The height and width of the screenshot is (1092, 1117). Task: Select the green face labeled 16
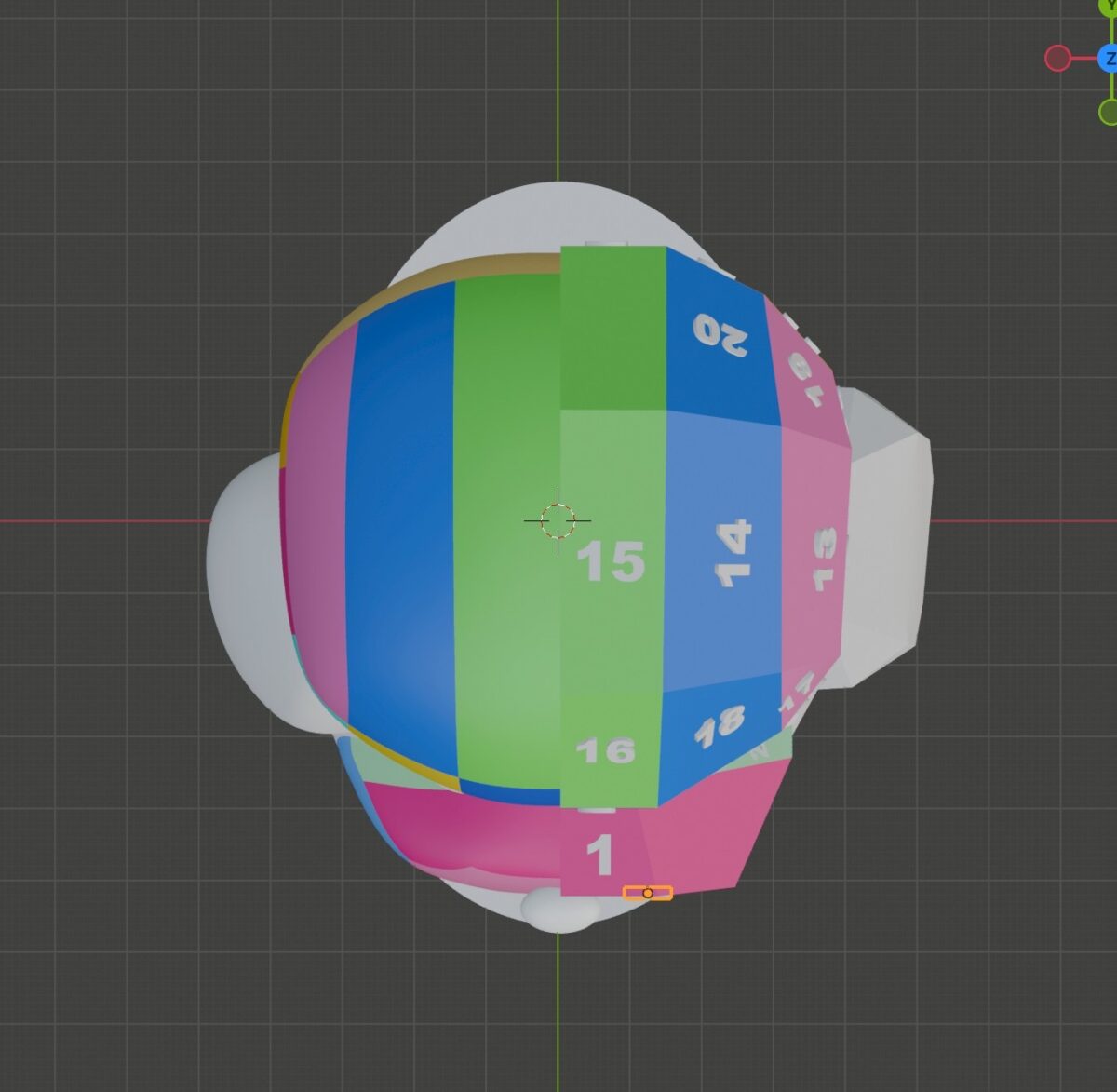609,749
